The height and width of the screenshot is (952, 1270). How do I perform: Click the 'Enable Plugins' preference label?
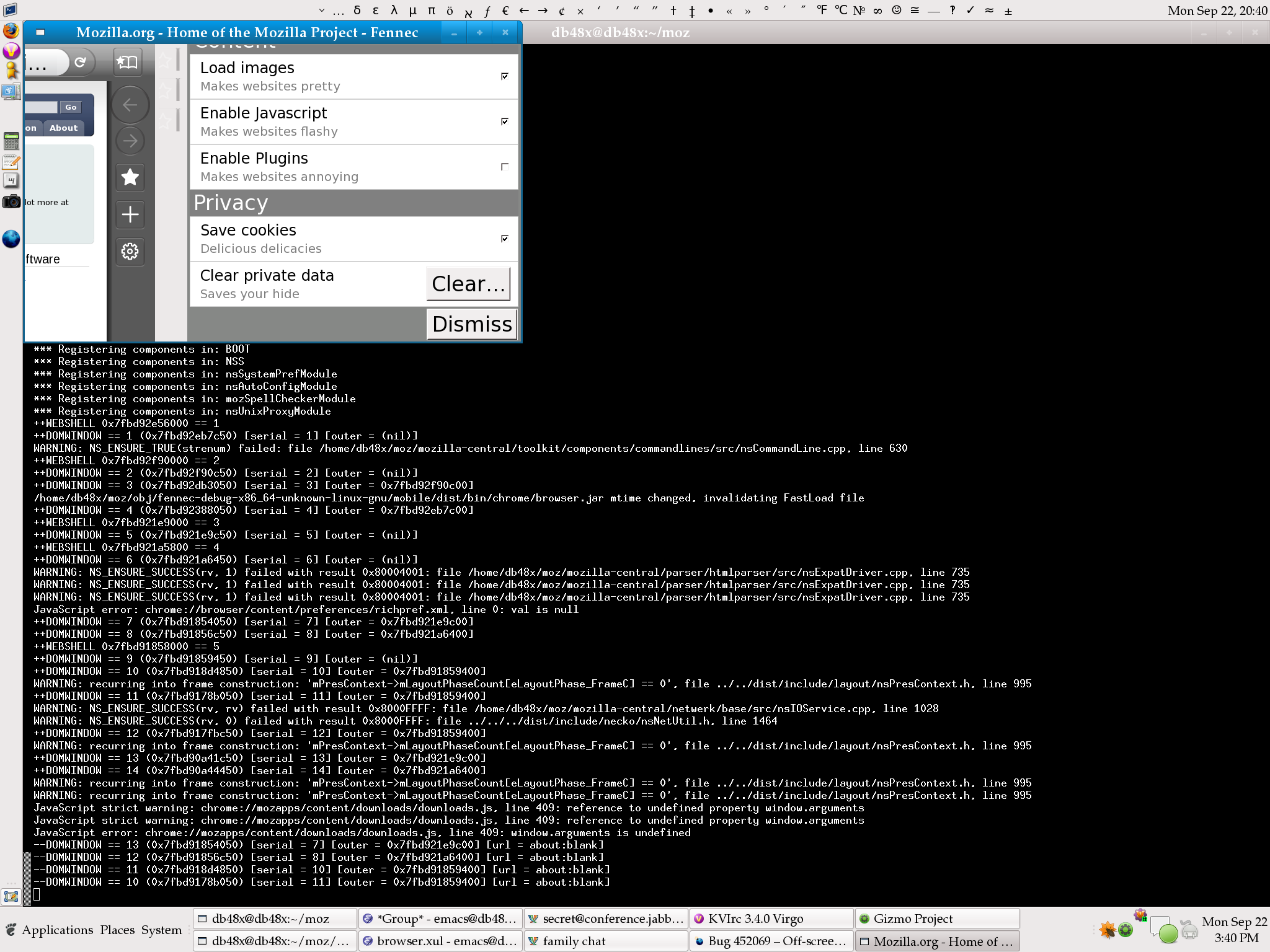point(254,158)
